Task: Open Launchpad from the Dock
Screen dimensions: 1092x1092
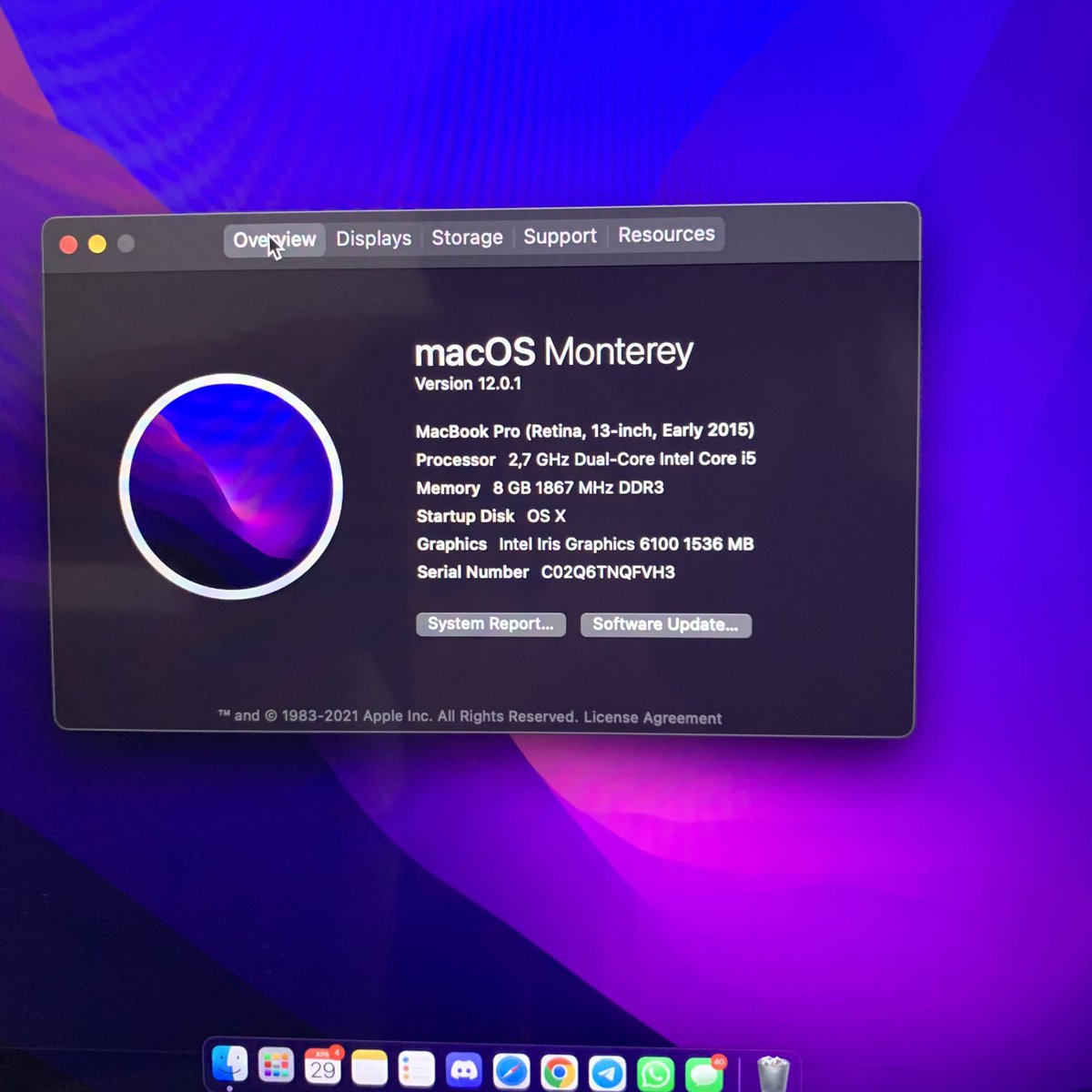Action: (x=276, y=1066)
